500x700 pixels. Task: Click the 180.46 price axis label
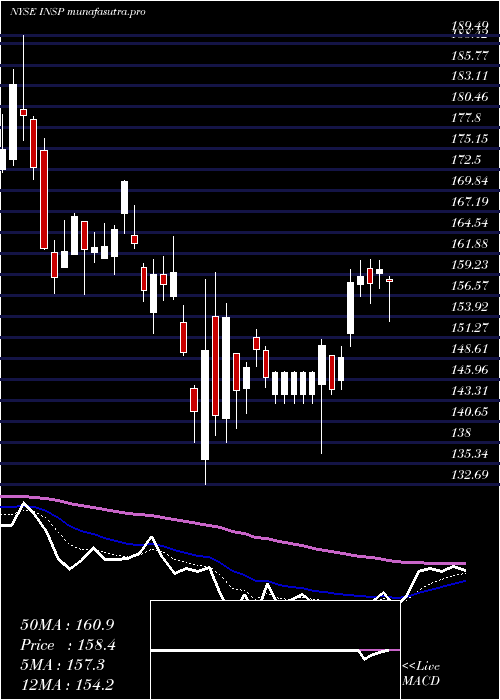(470, 97)
